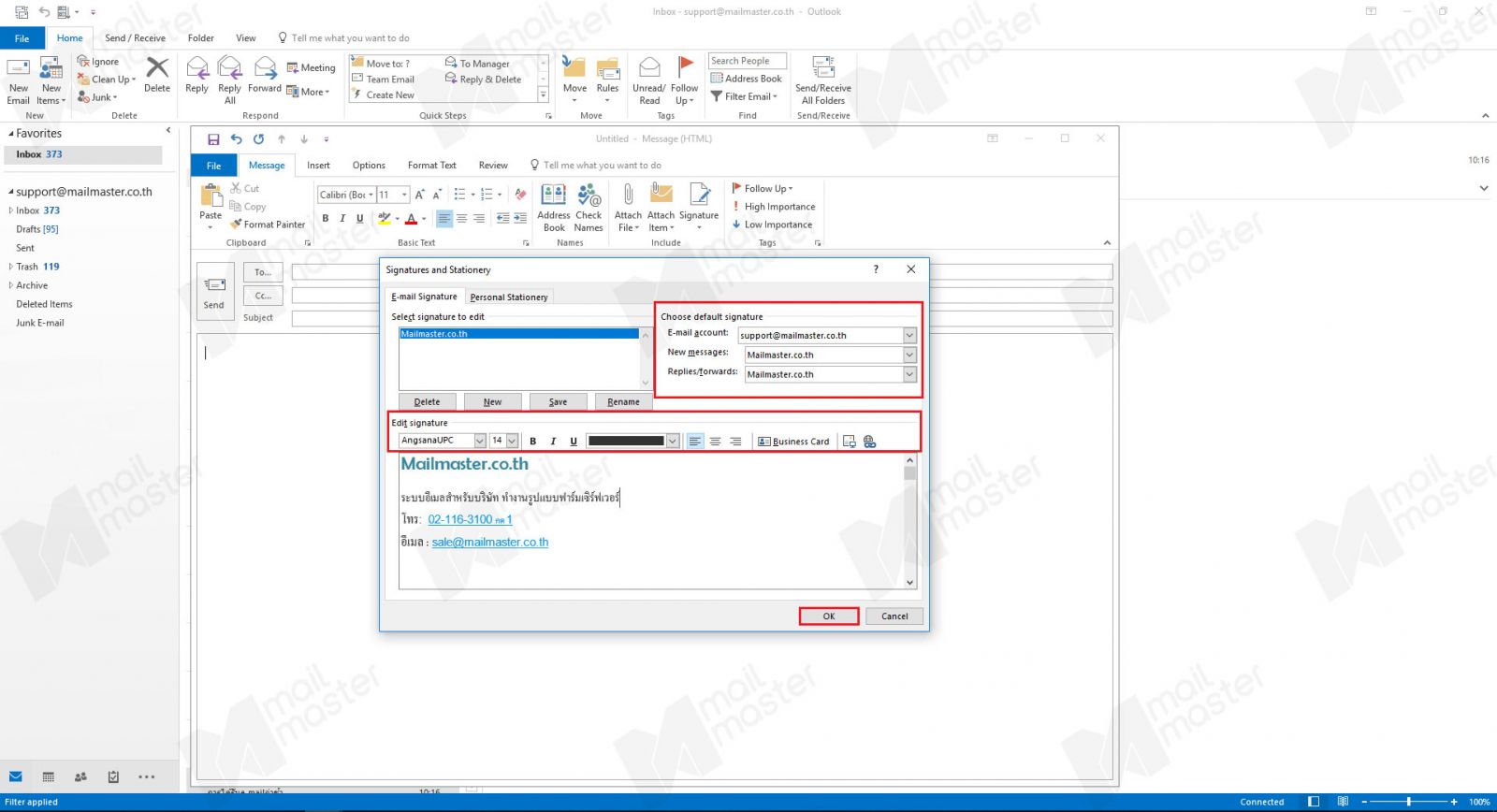Click inside the signature edit text area
Screen dimensions: 1497x812
[x=651, y=522]
